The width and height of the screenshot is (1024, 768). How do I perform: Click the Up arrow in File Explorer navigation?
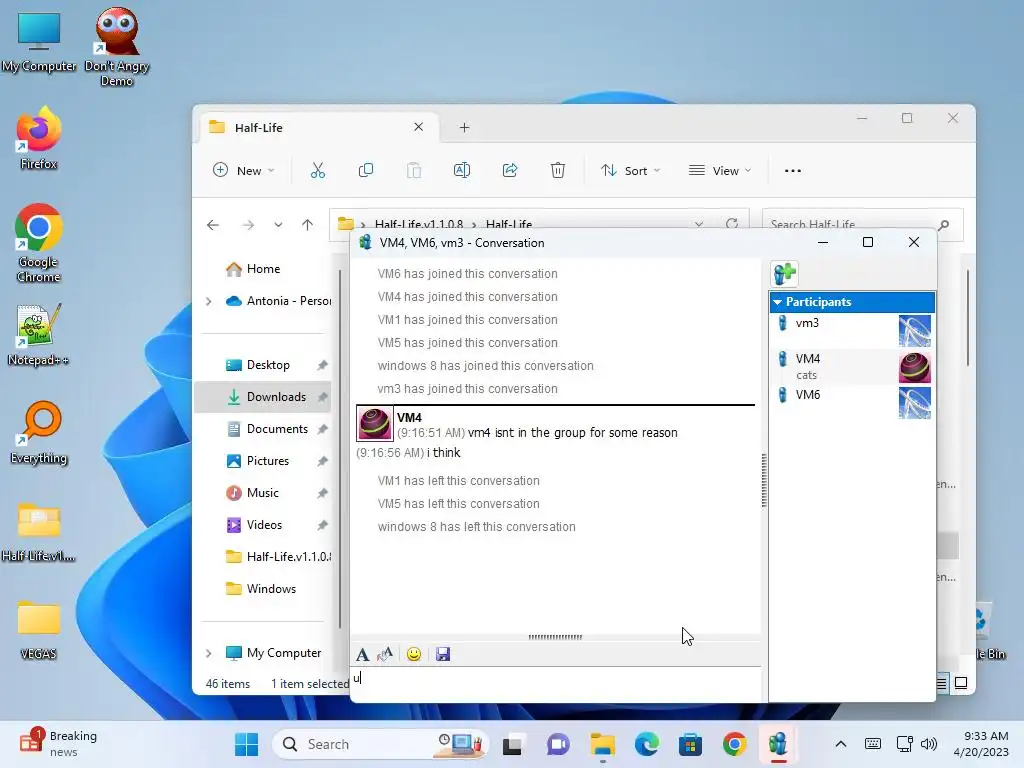[308, 225]
